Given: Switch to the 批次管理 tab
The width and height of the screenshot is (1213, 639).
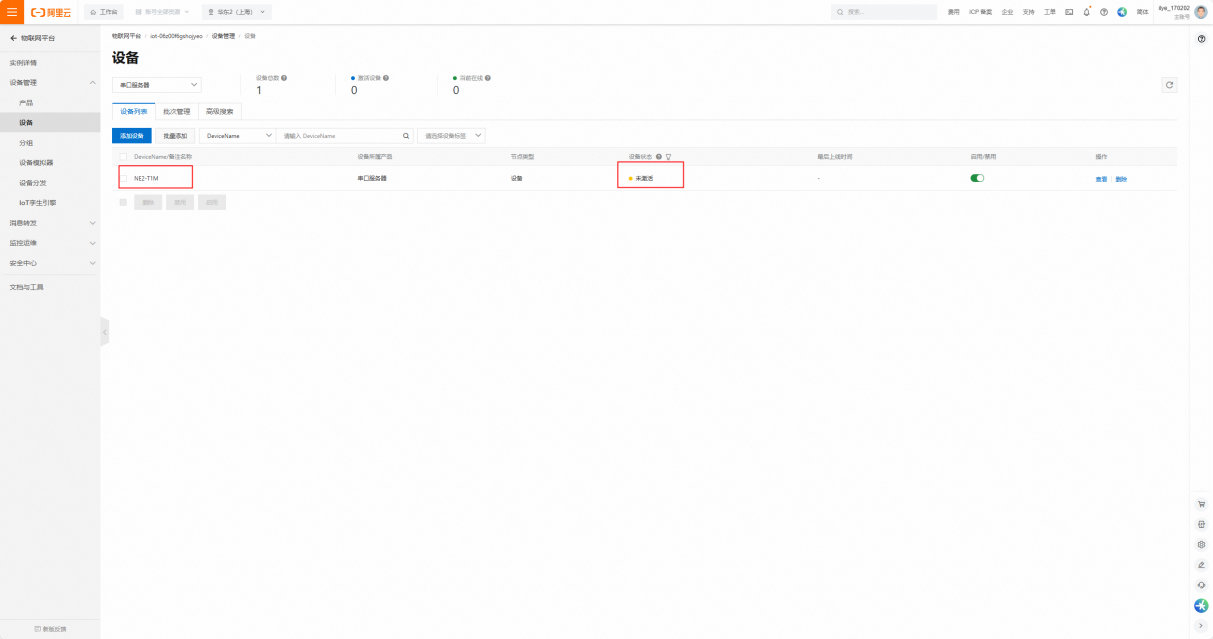Looking at the screenshot, I should [176, 112].
